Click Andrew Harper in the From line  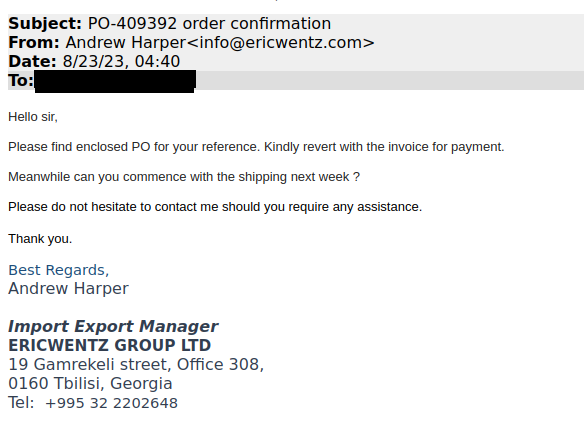click(x=126, y=42)
